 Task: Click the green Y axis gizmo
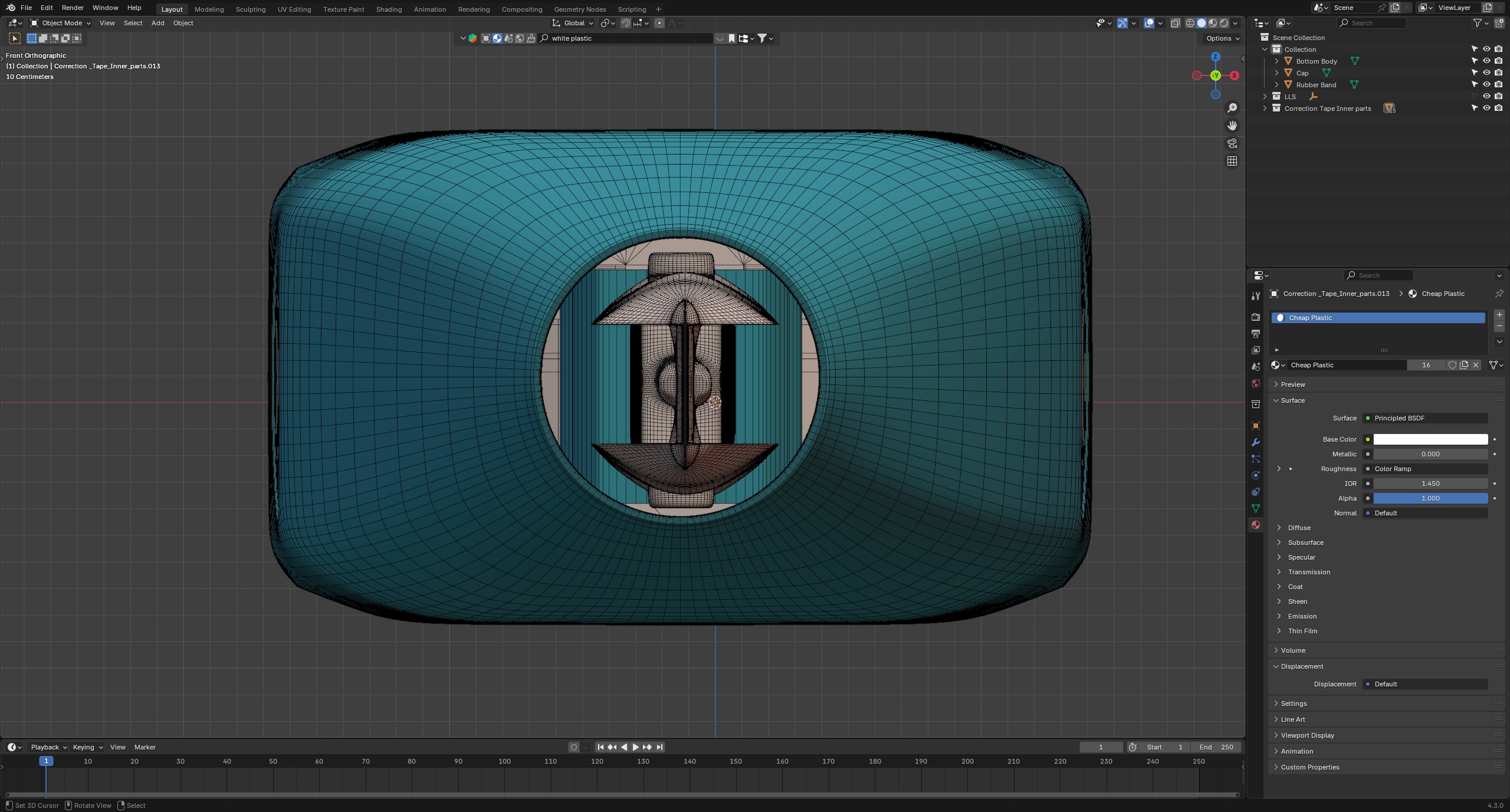(1216, 75)
